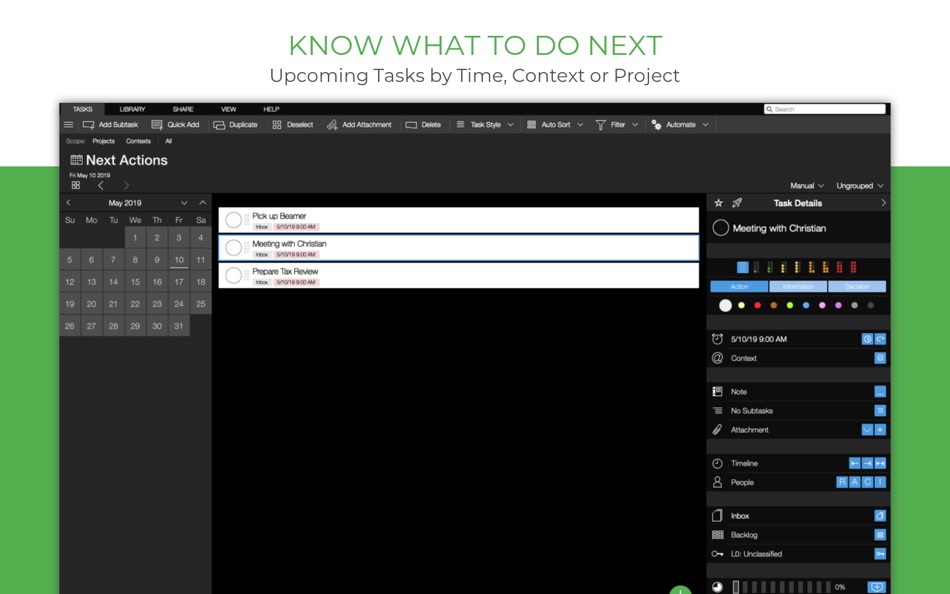Screen dimensions: 950x594
Task: Mark Meeting with Christian complete in list
Action: click(x=233, y=248)
